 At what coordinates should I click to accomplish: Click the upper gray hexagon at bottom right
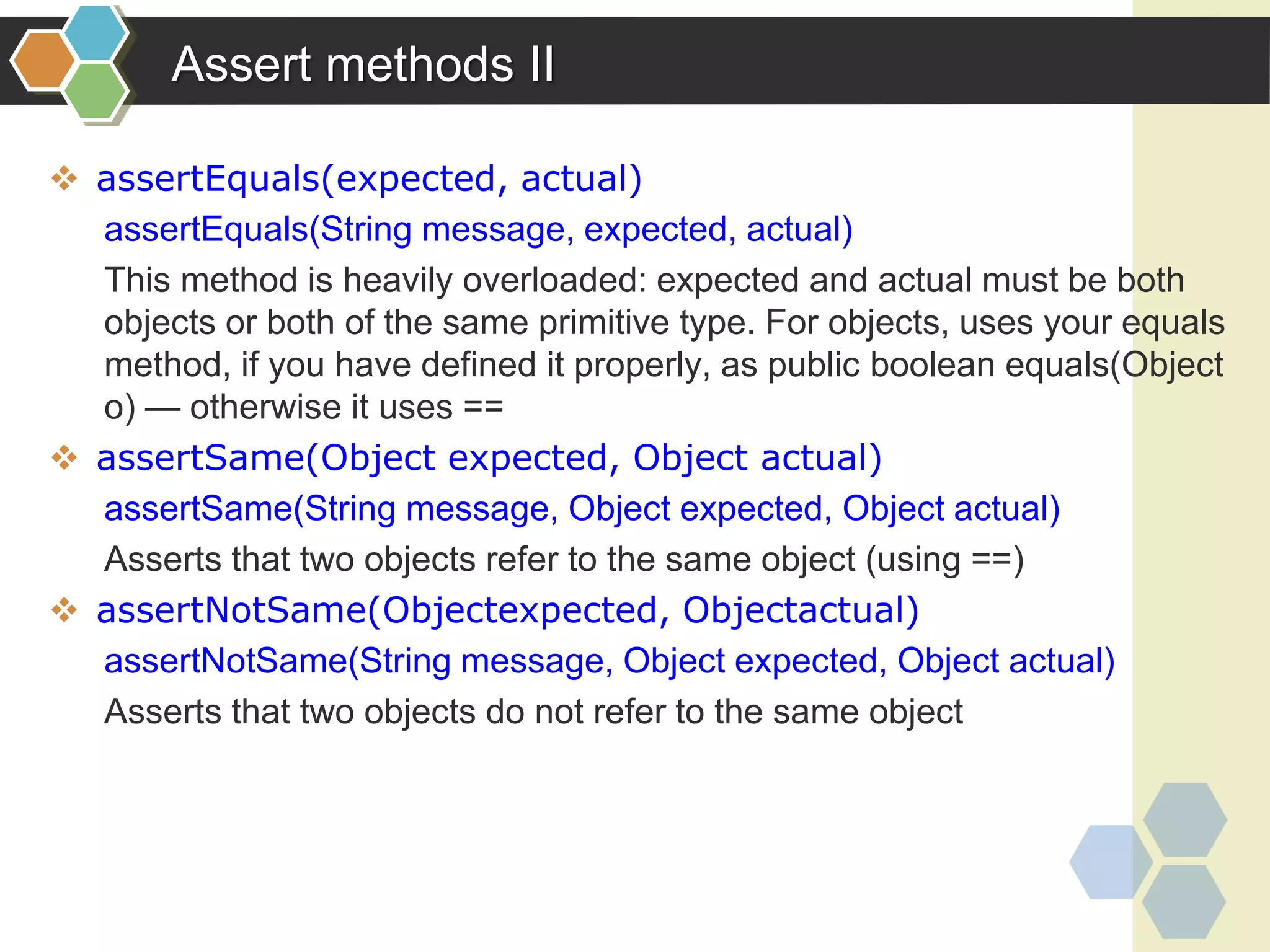1185,819
